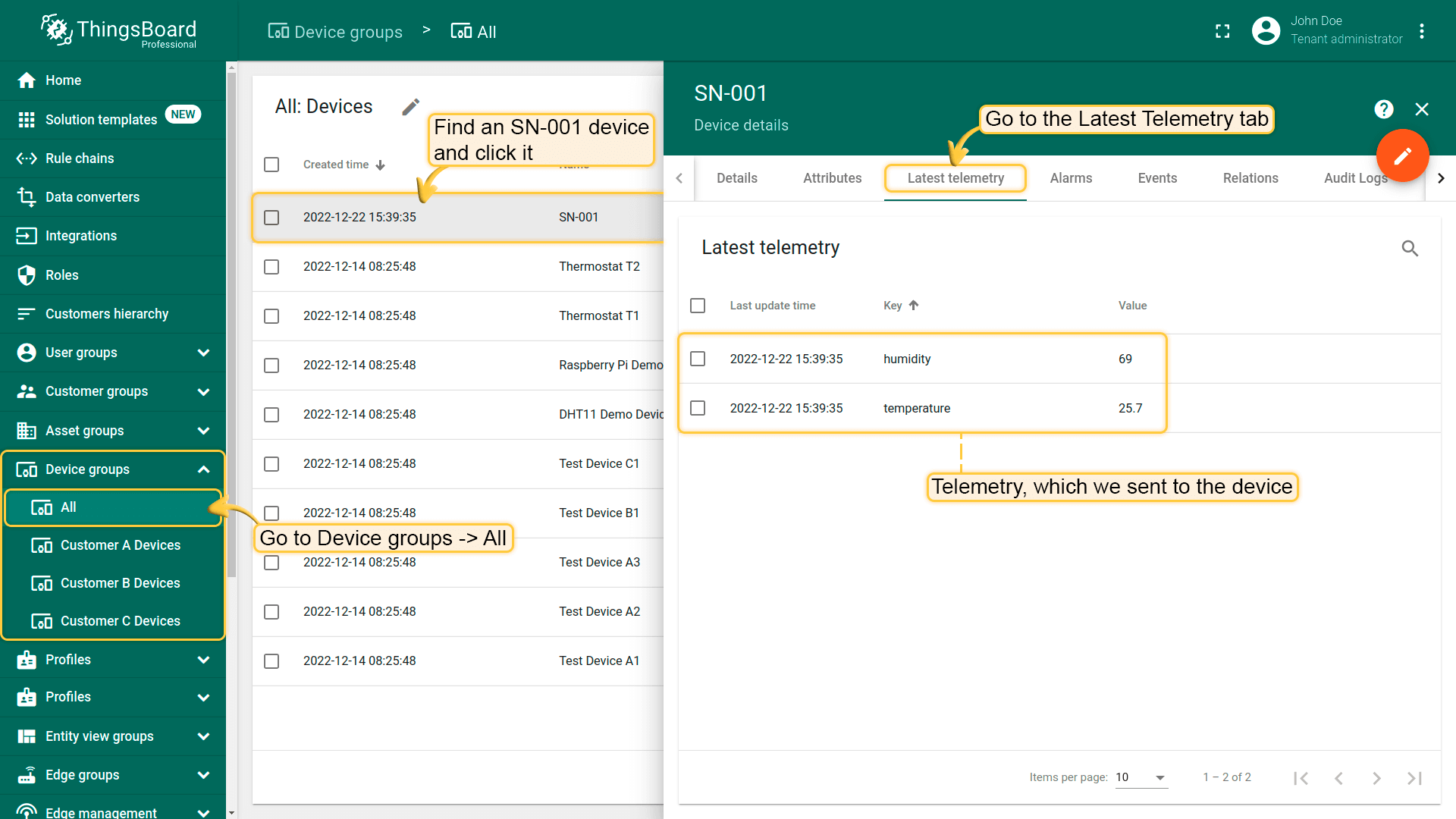Check the humidity telemetry row checkbox
This screenshot has width=1456, height=819.
(698, 359)
